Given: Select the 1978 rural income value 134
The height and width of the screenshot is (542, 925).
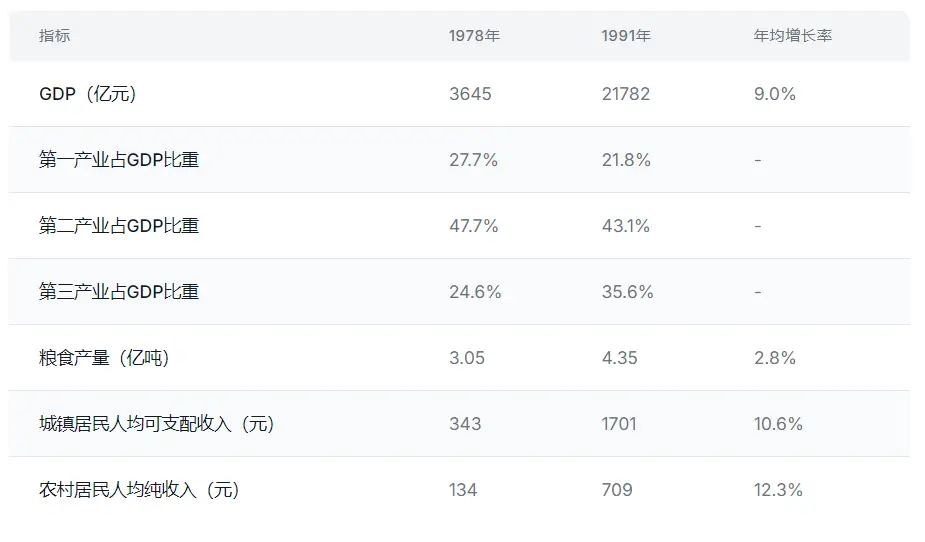Looking at the screenshot, I should coord(463,490).
